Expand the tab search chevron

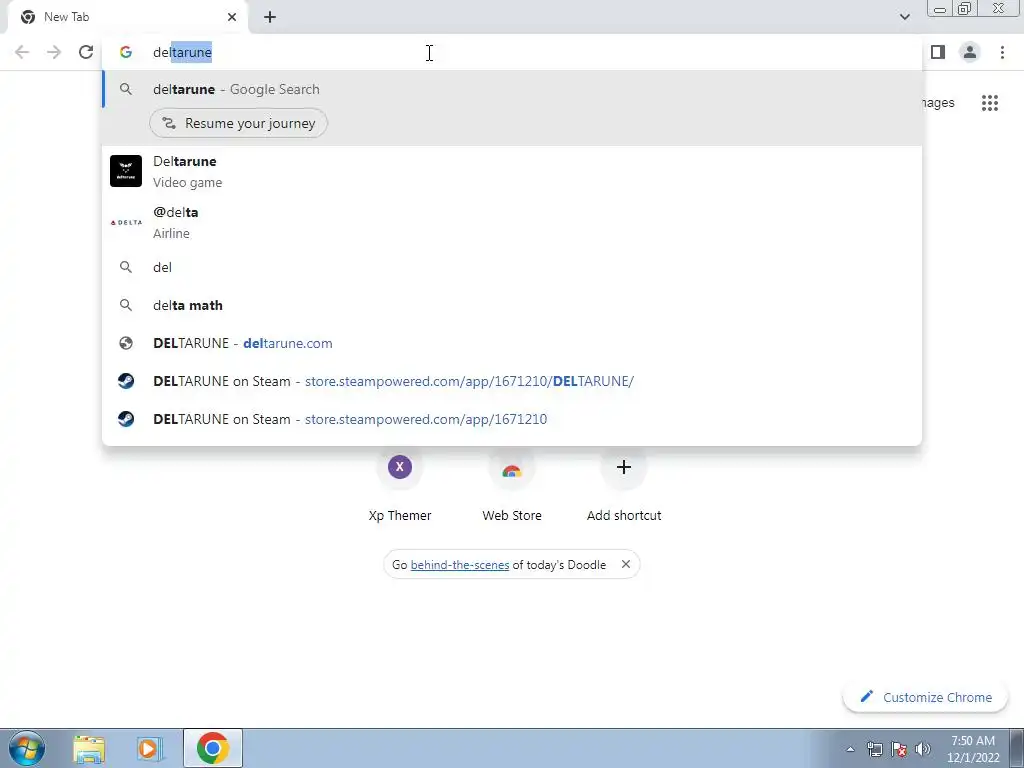pyautogui.click(x=904, y=17)
